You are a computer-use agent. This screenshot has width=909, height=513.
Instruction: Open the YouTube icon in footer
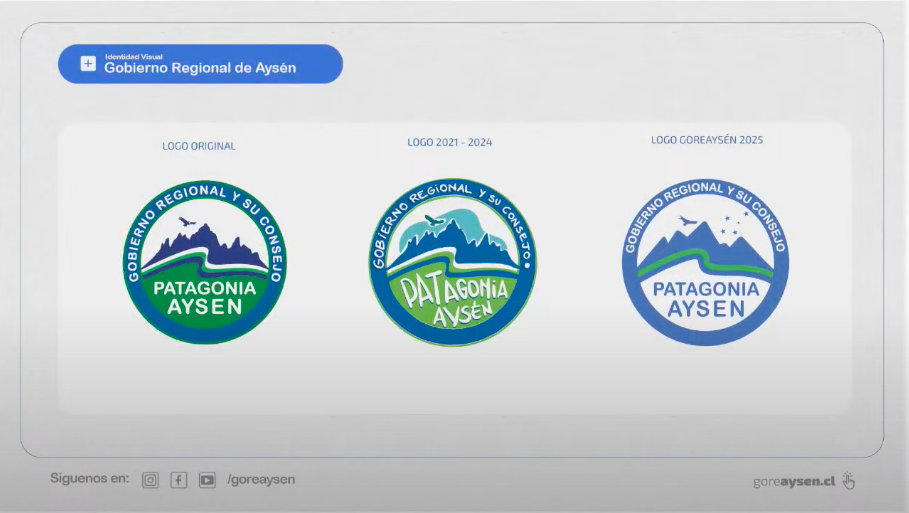[x=207, y=480]
